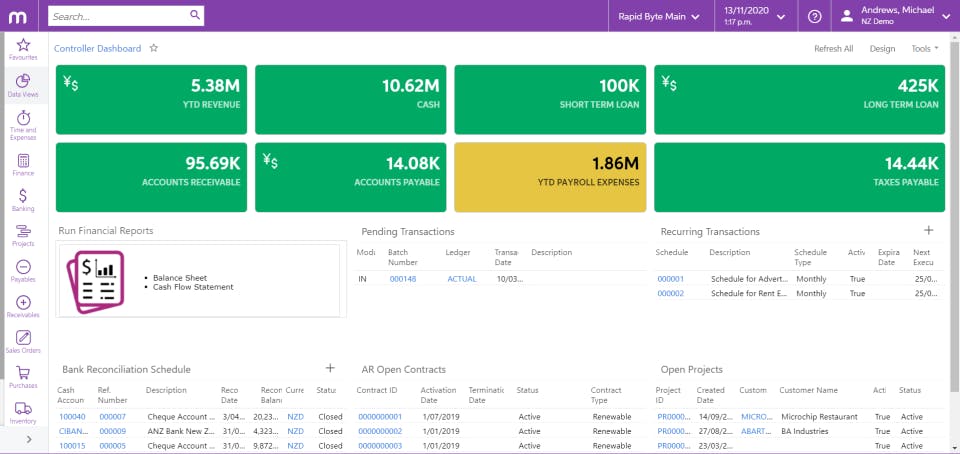Click the Design menu item
The height and width of the screenshot is (454, 960).
click(x=882, y=48)
